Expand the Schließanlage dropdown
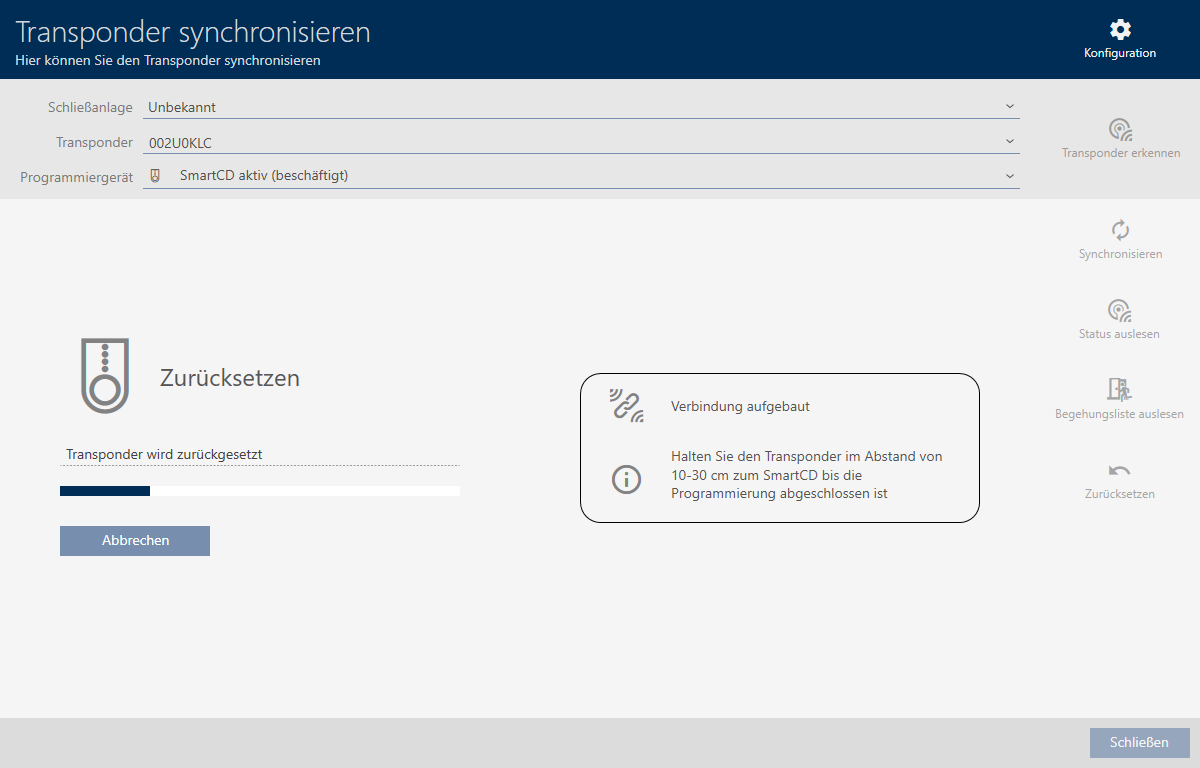Image resolution: width=1200 pixels, height=768 pixels. [x=1009, y=107]
